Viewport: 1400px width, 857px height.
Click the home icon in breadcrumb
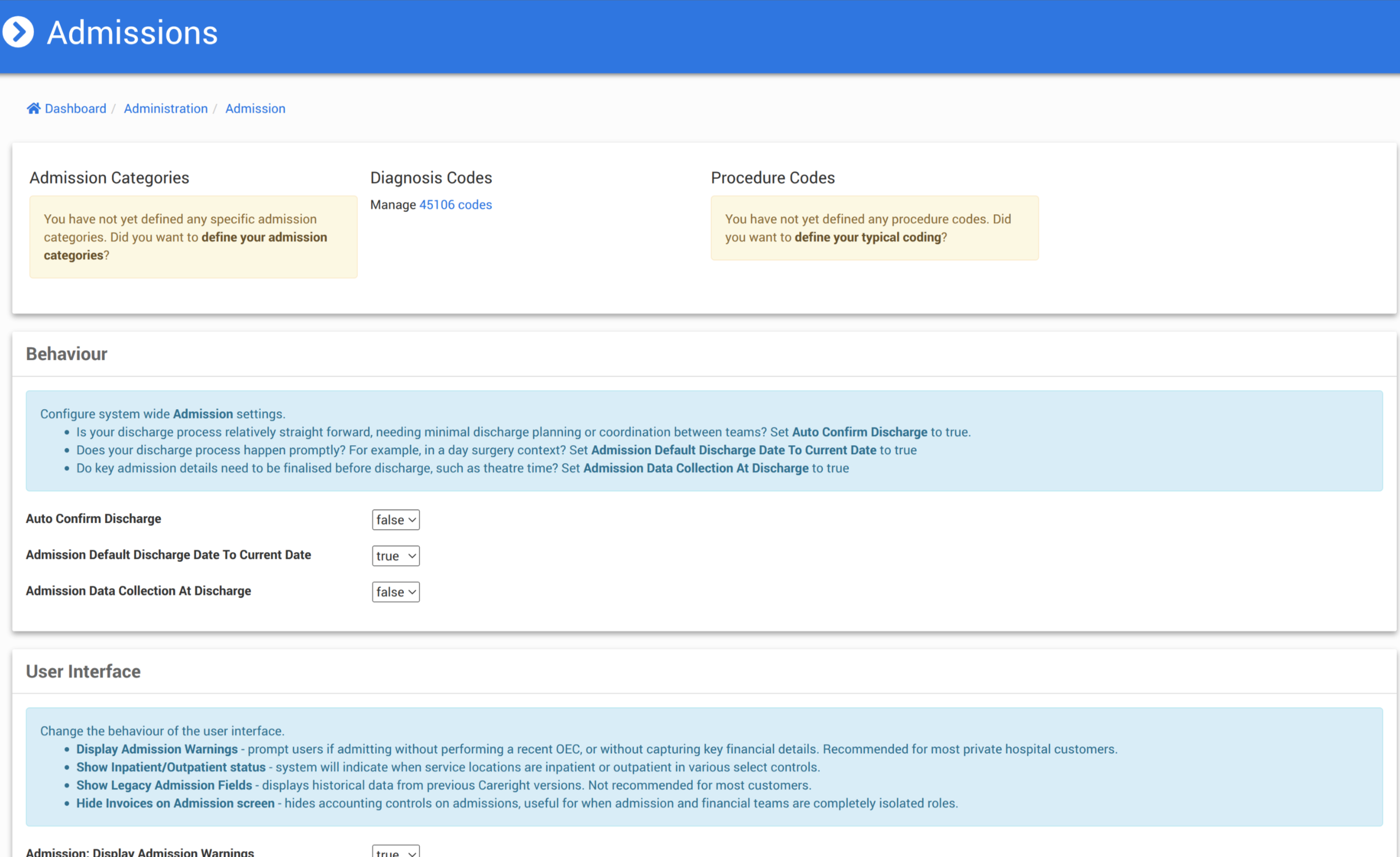click(34, 108)
